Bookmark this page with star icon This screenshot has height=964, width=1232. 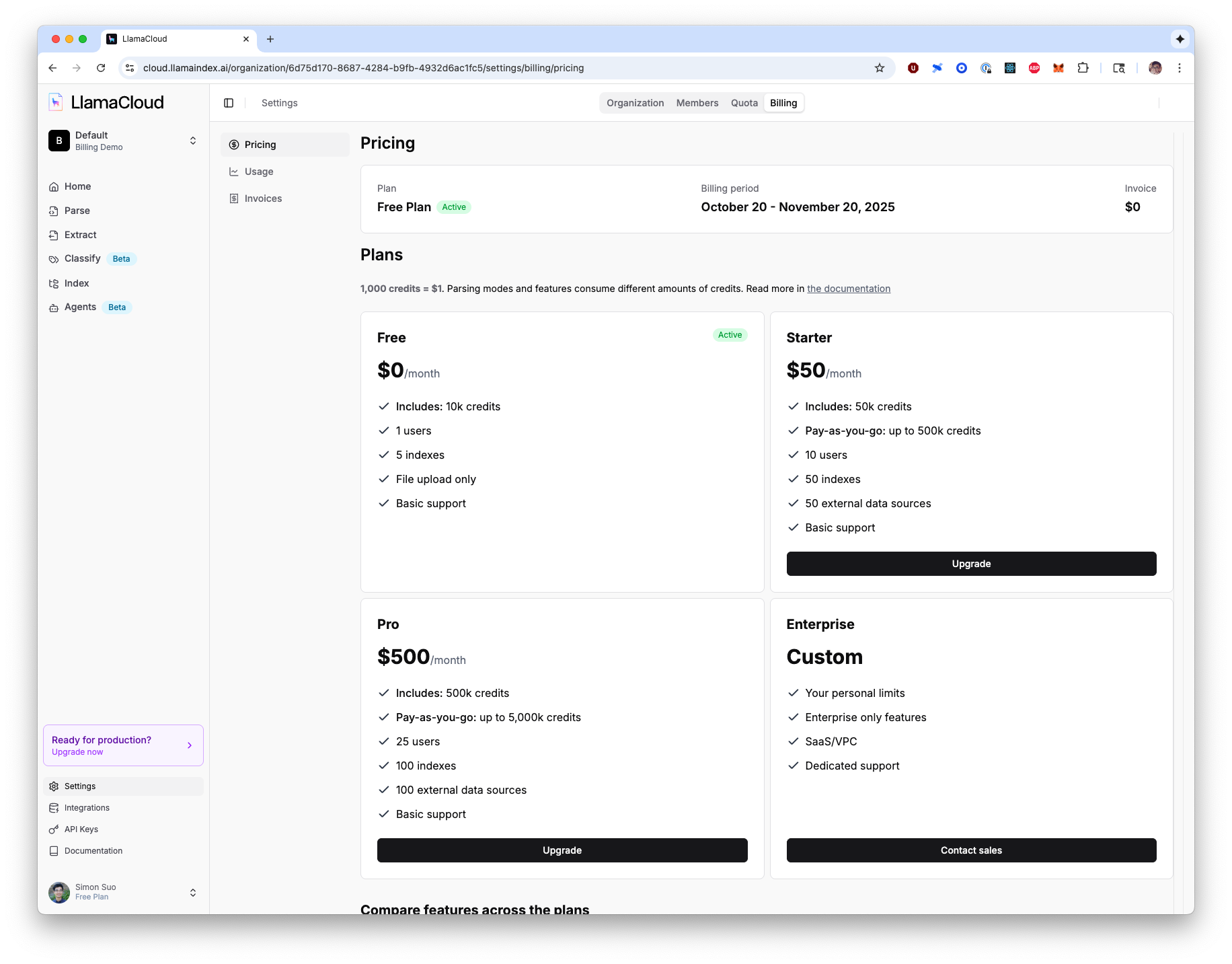[x=879, y=68]
